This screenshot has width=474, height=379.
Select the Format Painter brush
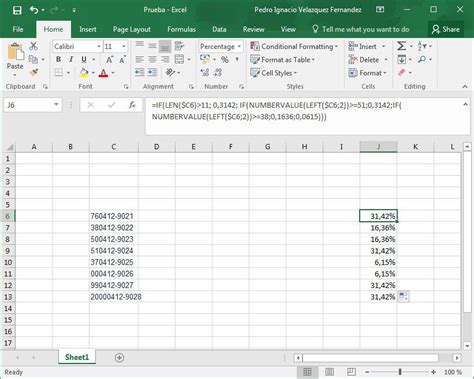coord(33,72)
